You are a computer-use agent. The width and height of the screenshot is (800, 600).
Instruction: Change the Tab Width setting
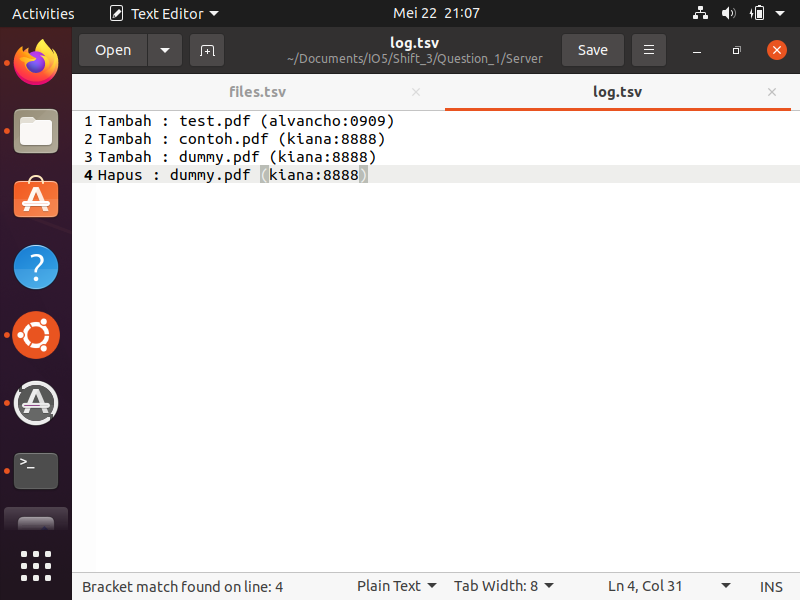coord(503,586)
